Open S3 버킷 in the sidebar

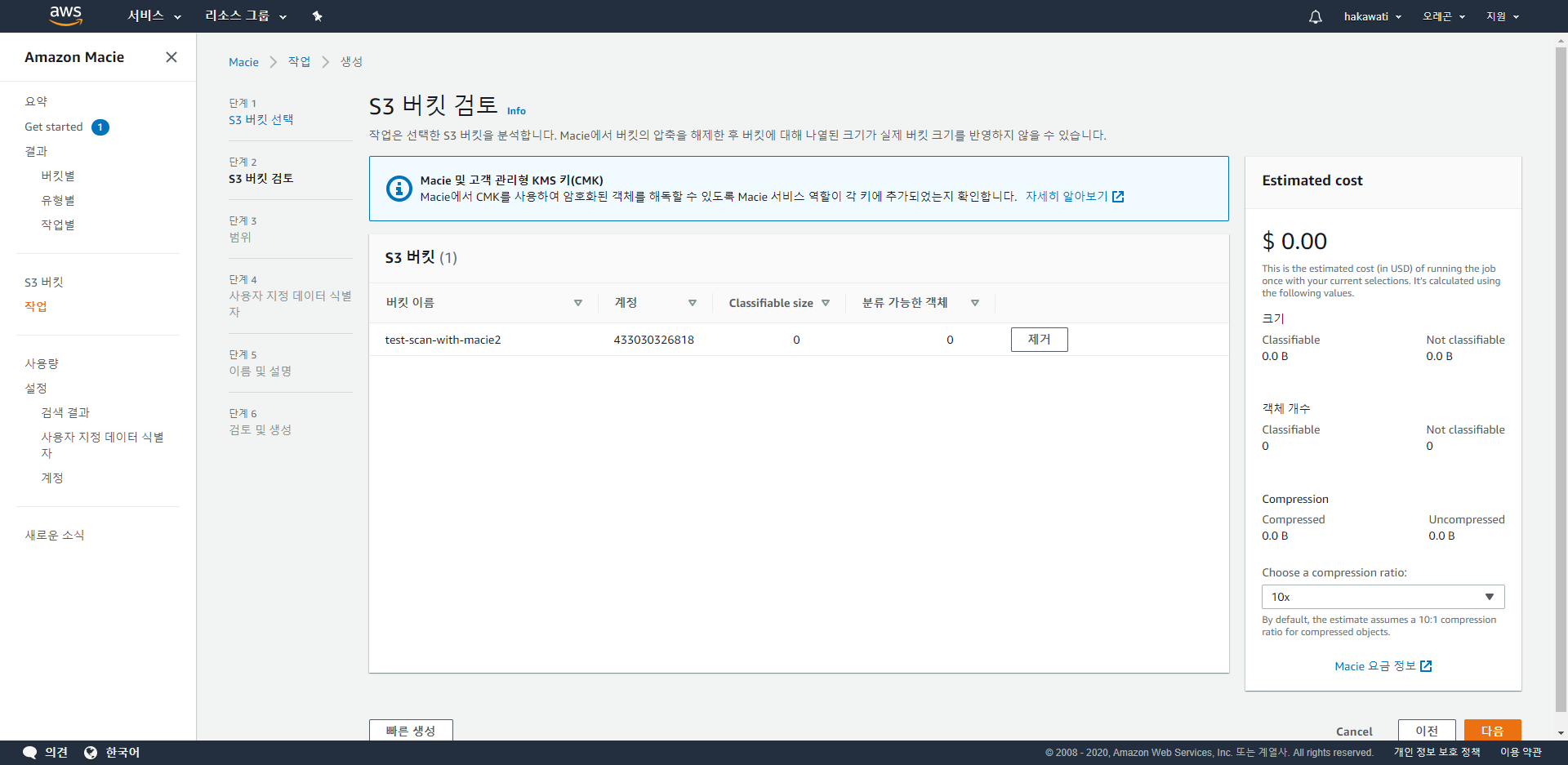coord(44,282)
